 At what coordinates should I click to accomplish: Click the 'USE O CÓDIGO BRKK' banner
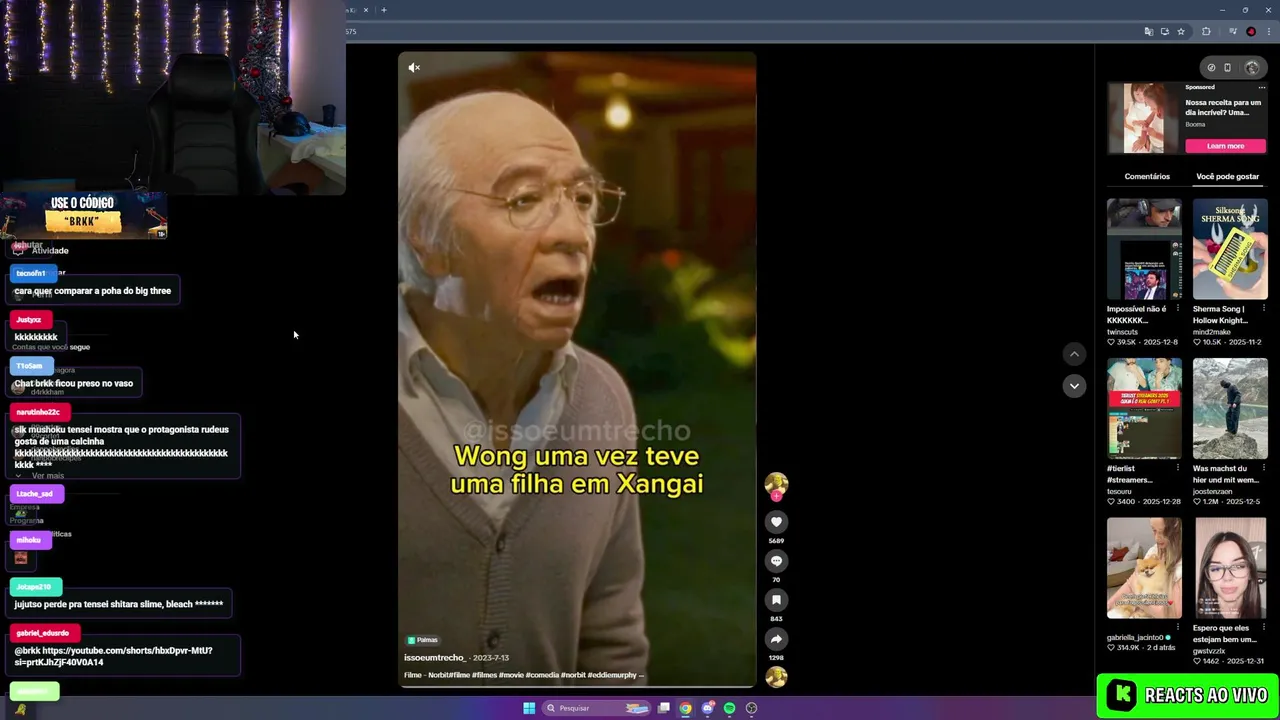[84, 215]
